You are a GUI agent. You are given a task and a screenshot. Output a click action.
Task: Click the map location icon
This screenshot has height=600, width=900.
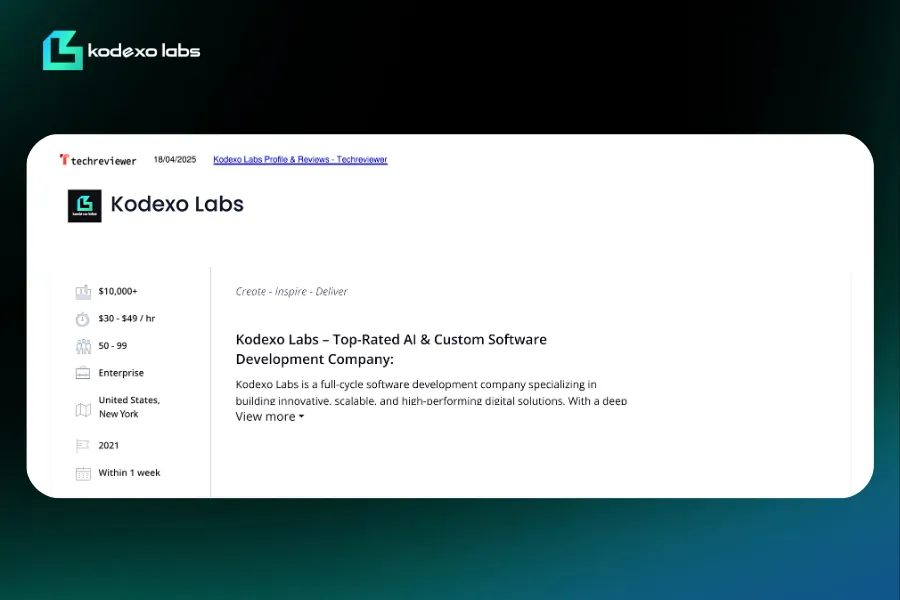tap(83, 409)
